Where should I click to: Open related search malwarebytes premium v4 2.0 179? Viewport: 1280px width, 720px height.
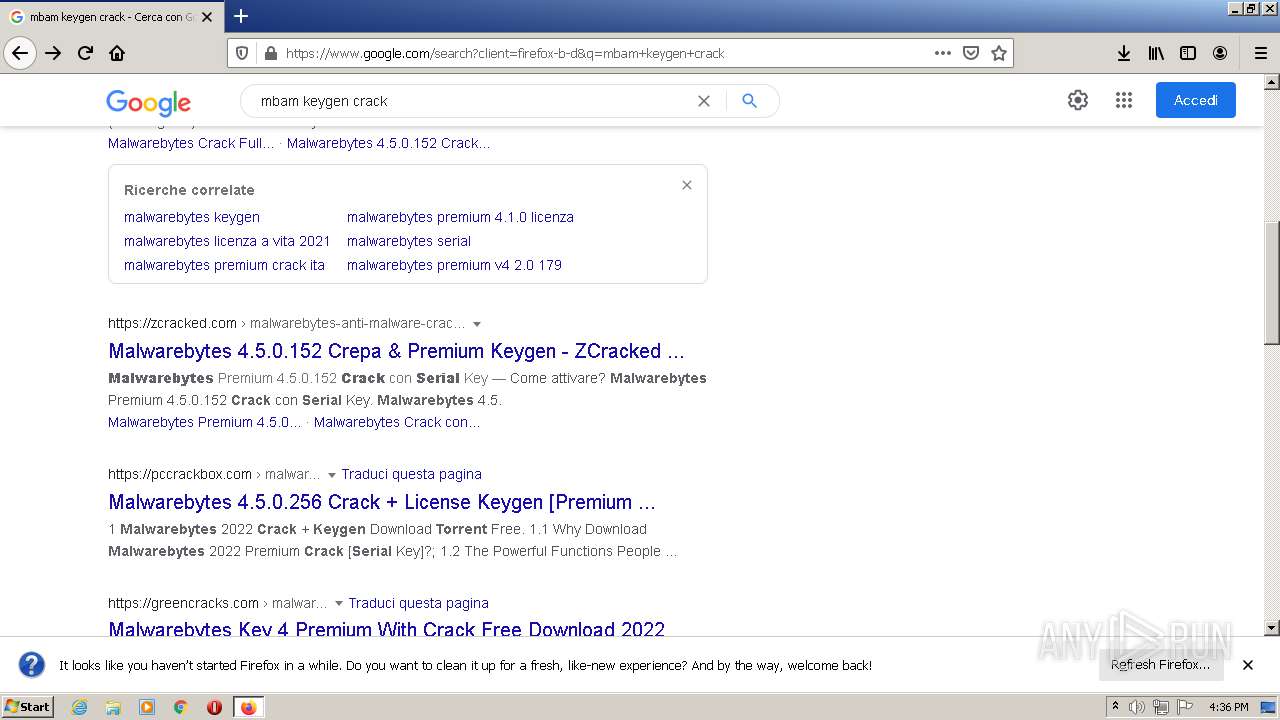point(454,265)
